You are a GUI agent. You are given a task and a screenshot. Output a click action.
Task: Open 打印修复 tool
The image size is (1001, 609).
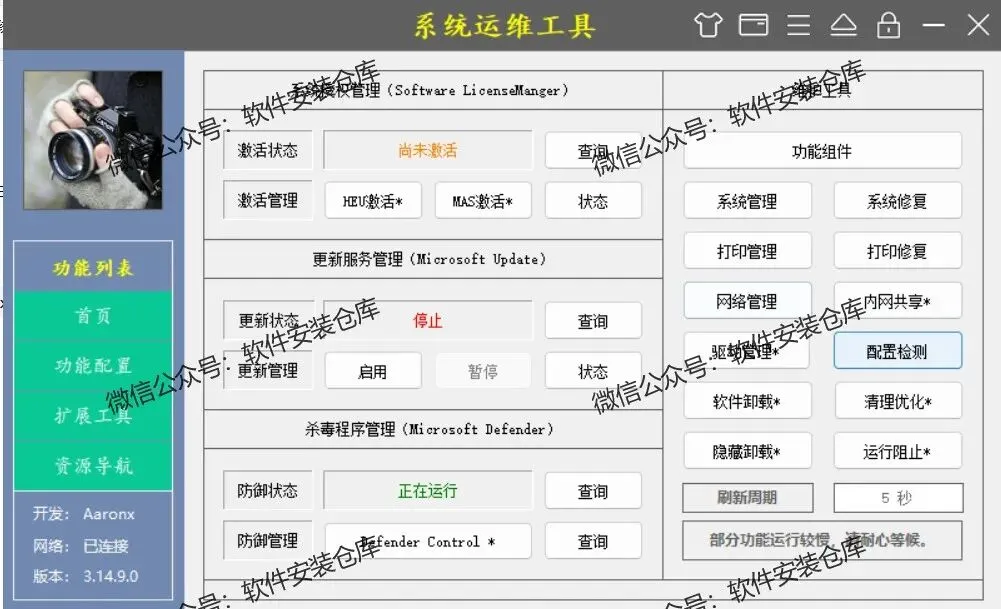pyautogui.click(x=898, y=251)
